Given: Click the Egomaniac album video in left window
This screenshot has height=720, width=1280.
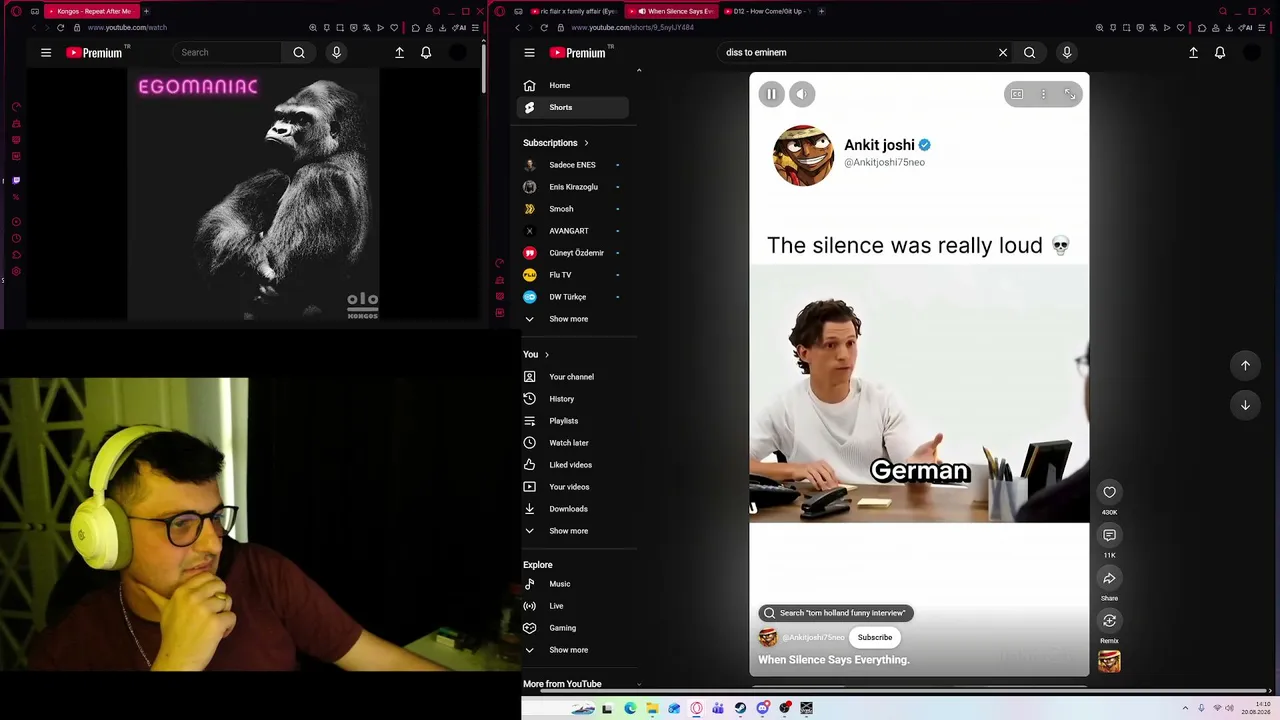Looking at the screenshot, I should [x=253, y=196].
